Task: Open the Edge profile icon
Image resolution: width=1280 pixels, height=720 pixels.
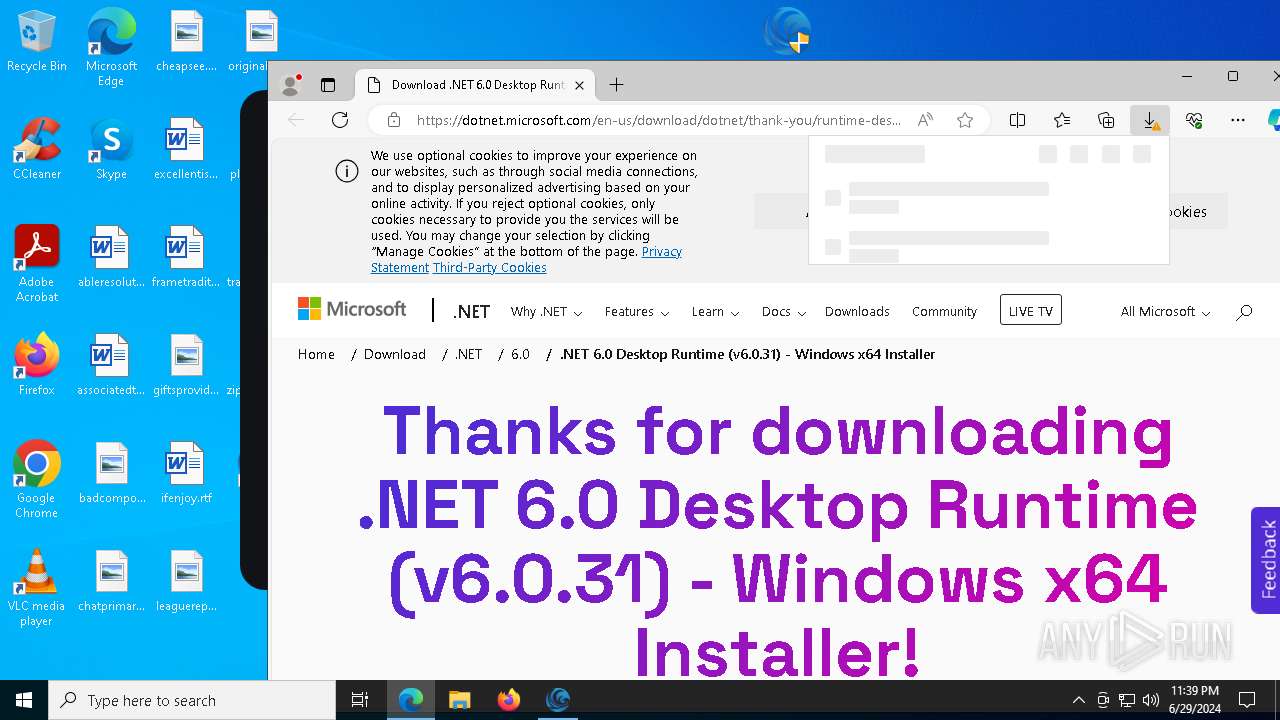Action: click(291, 85)
